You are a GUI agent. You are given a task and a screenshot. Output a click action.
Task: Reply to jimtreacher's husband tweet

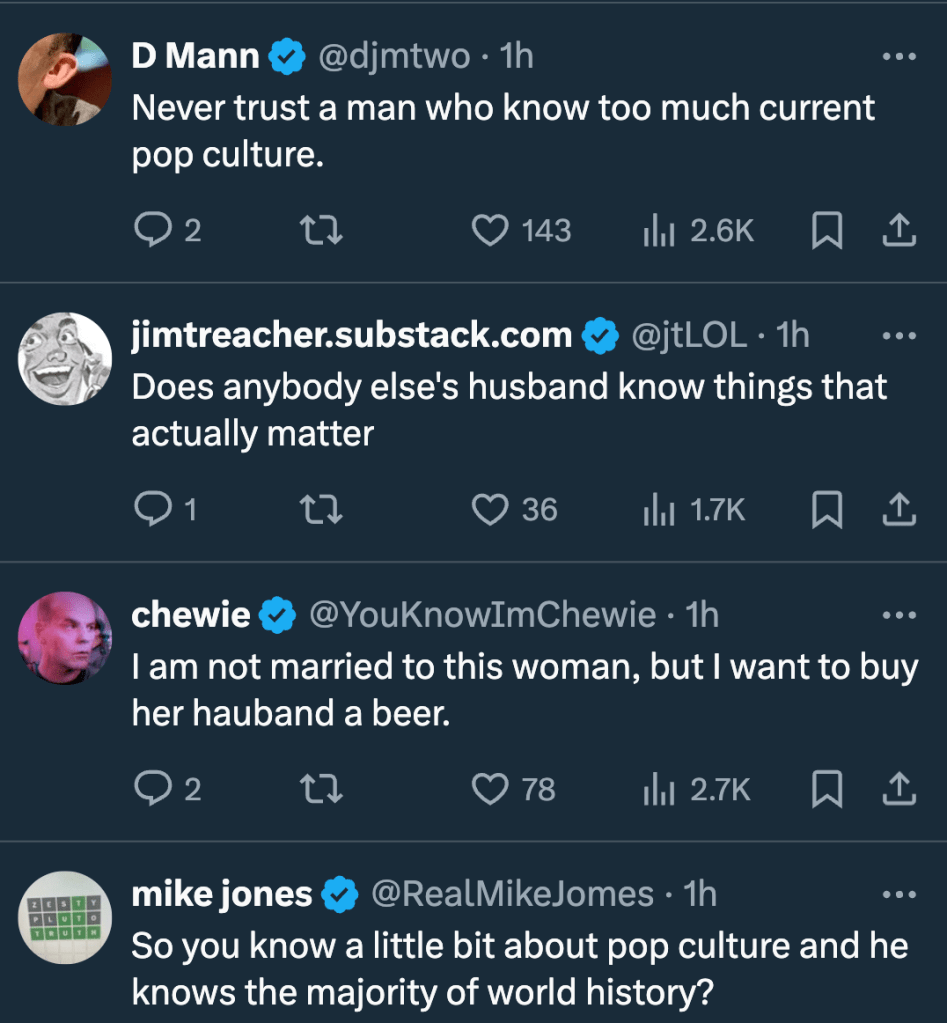coord(152,510)
